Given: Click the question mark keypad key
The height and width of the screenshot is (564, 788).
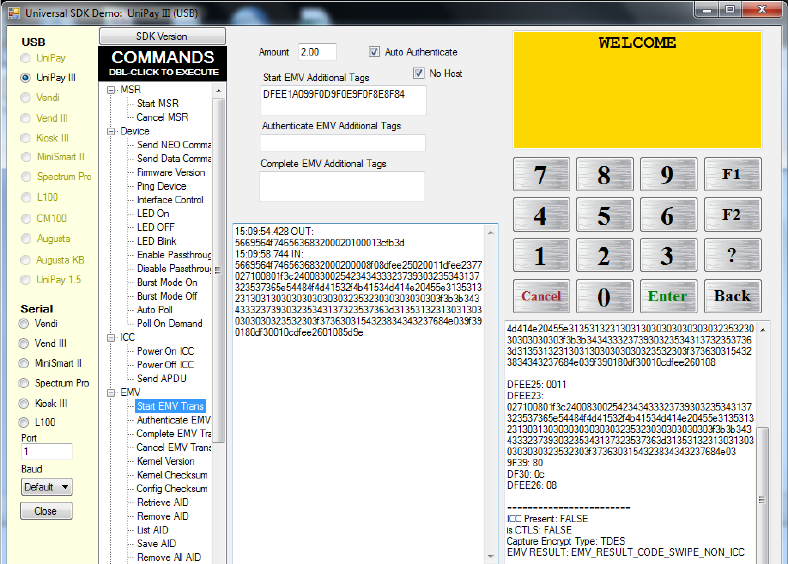Looking at the screenshot, I should (733, 255).
